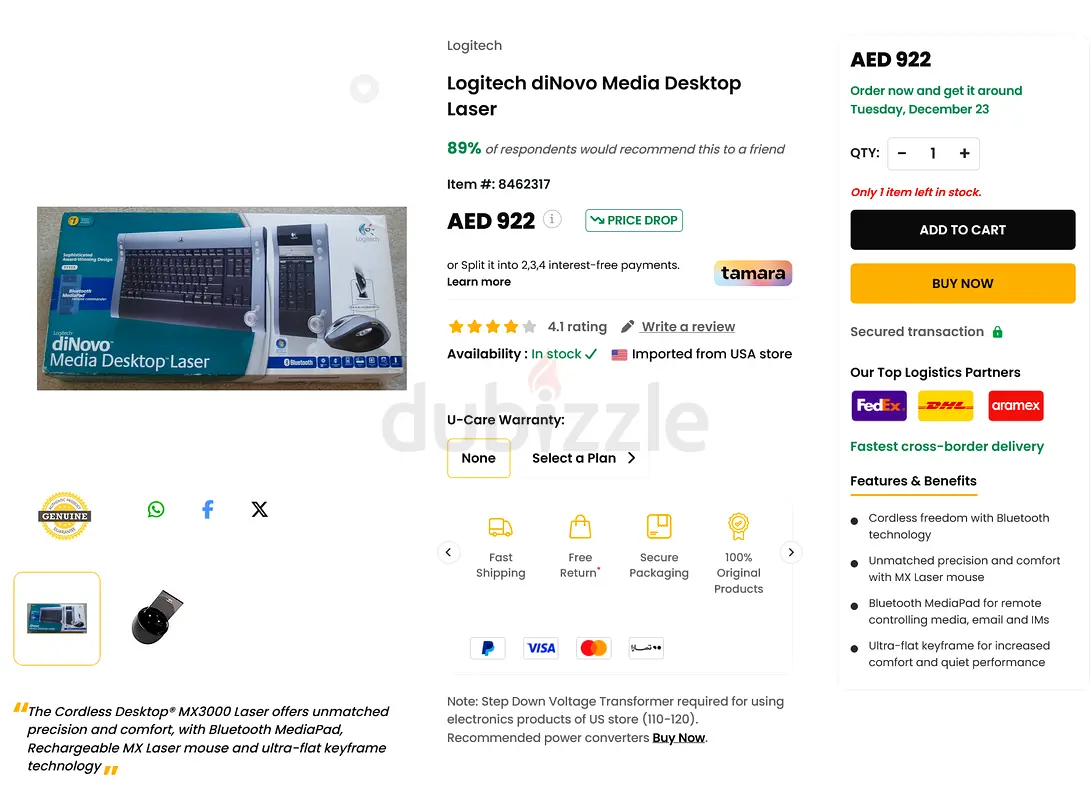The height and width of the screenshot is (800, 1091).
Task: Click the Buy Now power converters link
Action: [678, 737]
